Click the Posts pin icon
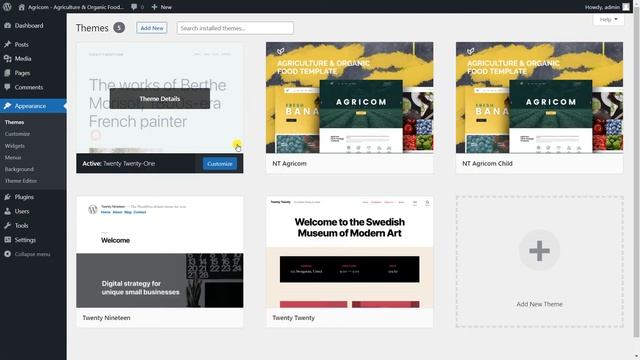This screenshot has width=640, height=360. click(7, 44)
